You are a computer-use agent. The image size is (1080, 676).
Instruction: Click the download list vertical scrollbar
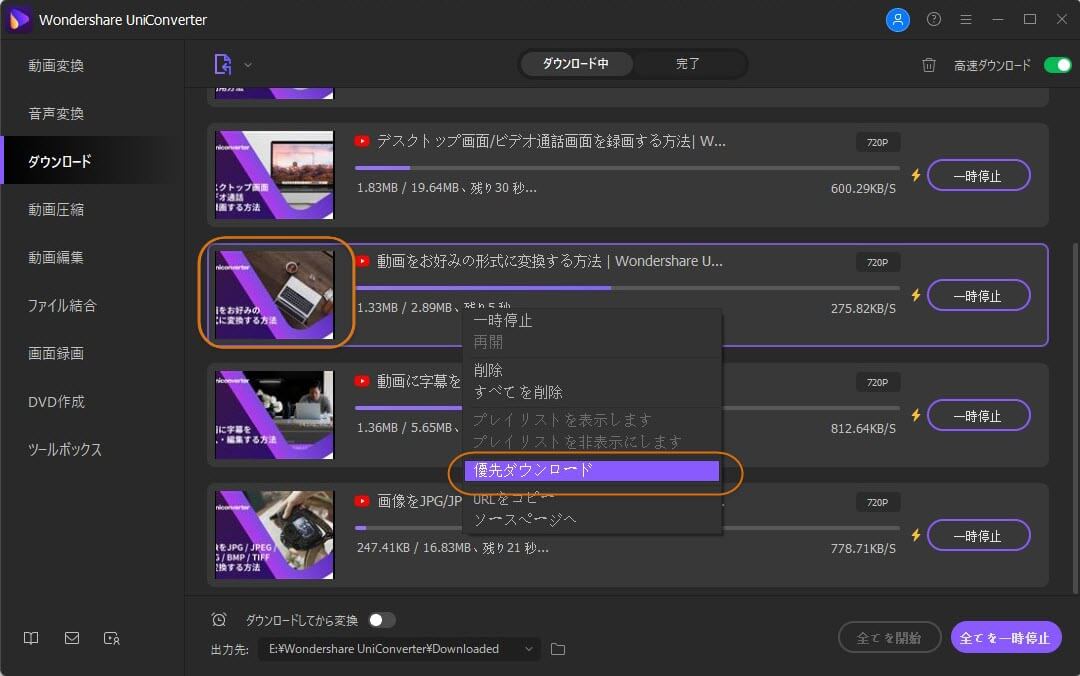click(1074, 417)
